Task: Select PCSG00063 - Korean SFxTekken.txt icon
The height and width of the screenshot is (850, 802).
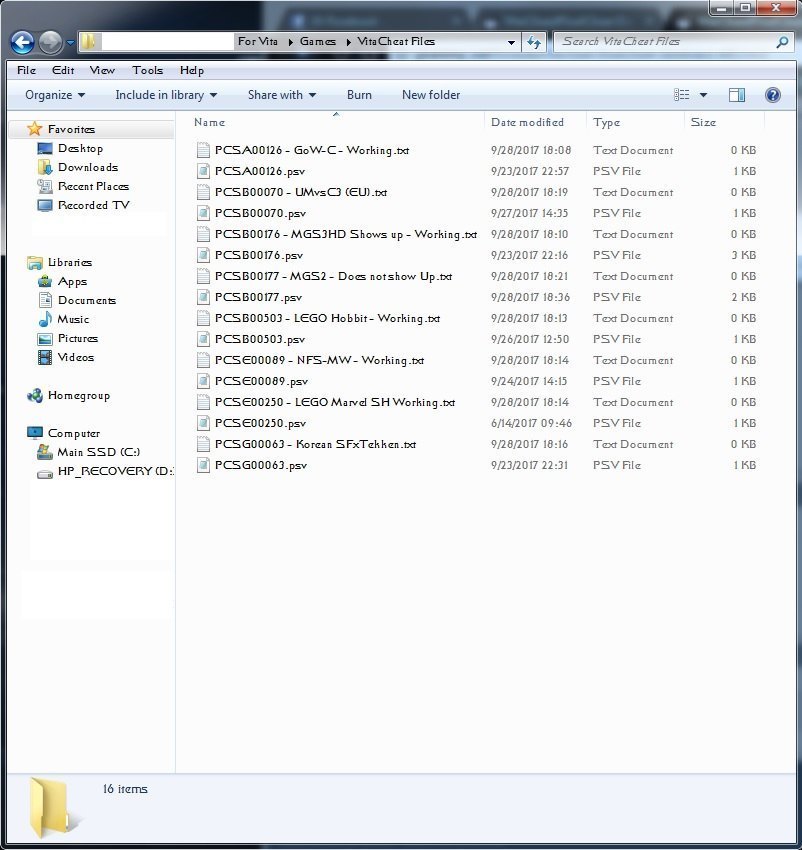Action: point(203,444)
